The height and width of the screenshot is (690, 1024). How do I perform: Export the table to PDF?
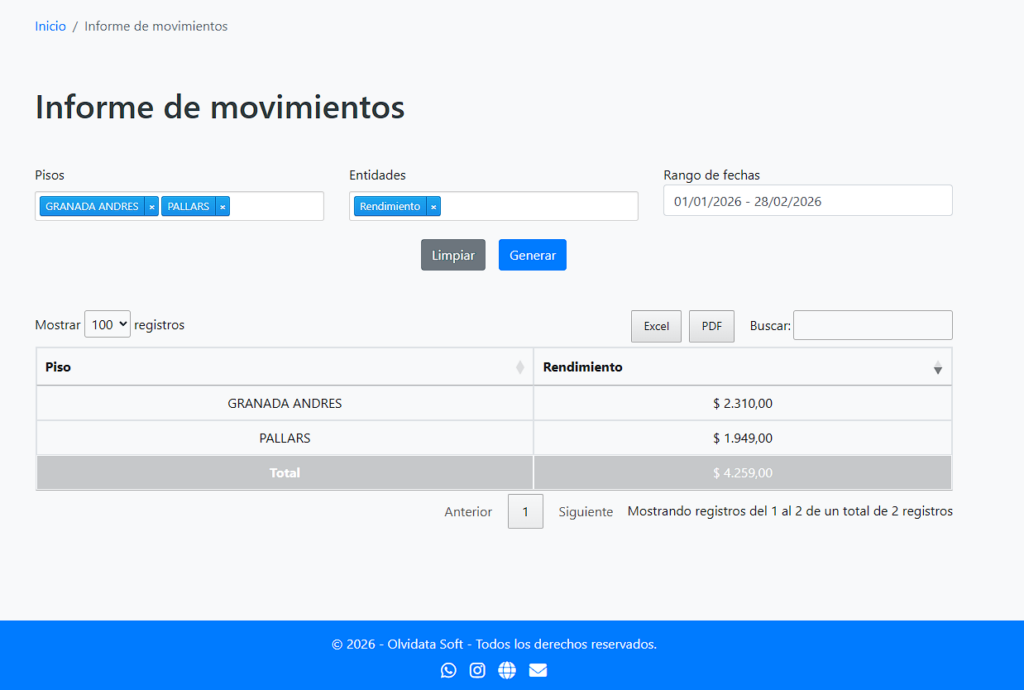pos(711,326)
